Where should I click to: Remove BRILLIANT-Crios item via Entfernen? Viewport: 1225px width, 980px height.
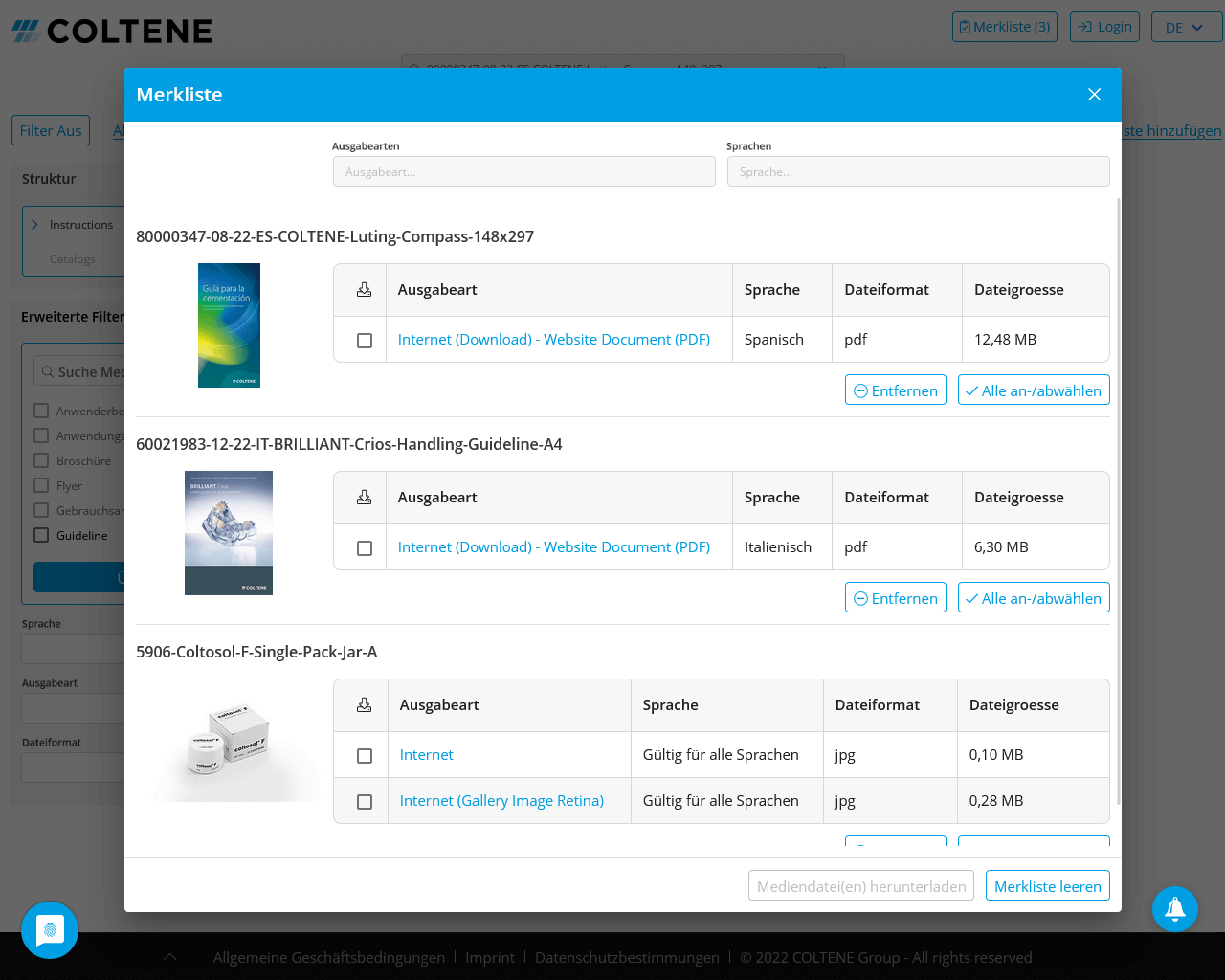pos(896,598)
